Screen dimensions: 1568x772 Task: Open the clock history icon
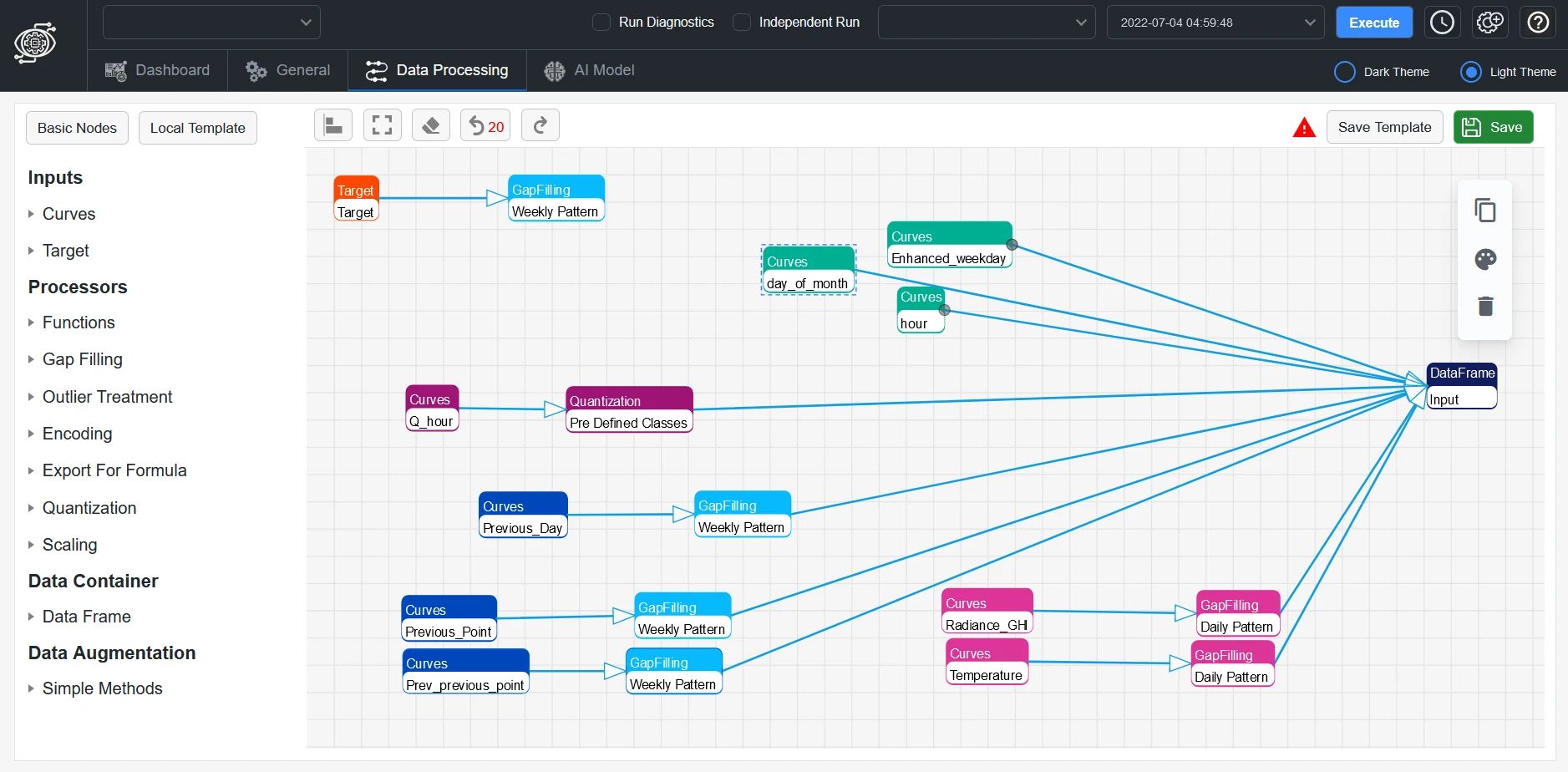(x=1442, y=23)
